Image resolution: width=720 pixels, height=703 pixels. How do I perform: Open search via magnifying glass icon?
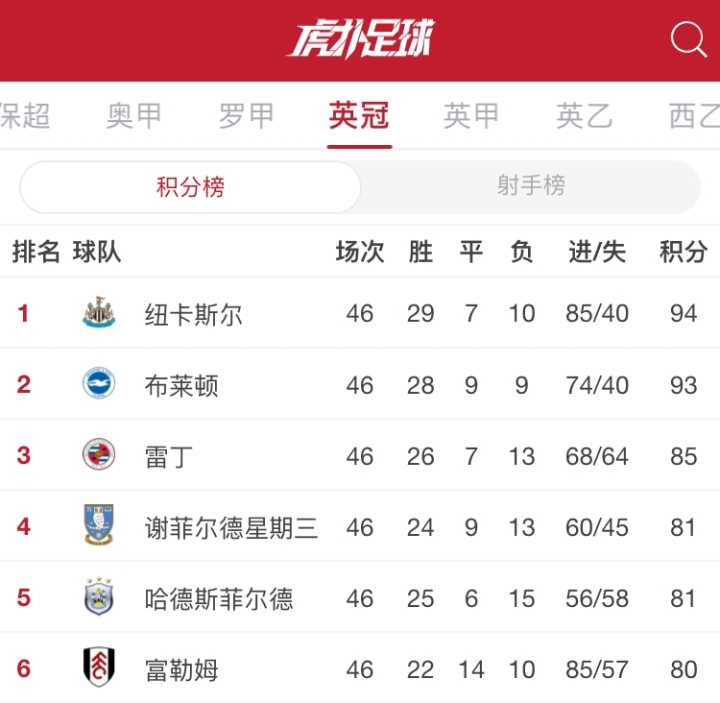pyautogui.click(x=688, y=39)
